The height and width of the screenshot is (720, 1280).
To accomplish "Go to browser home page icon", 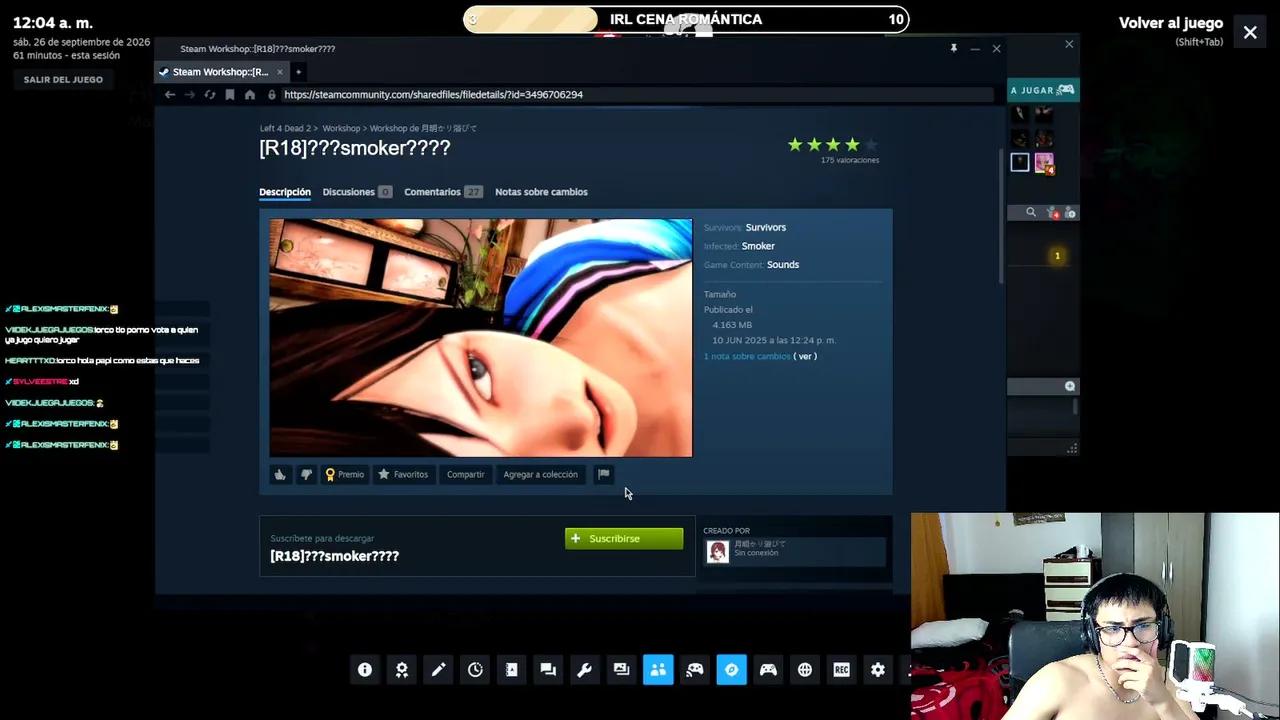I will 250,94.
